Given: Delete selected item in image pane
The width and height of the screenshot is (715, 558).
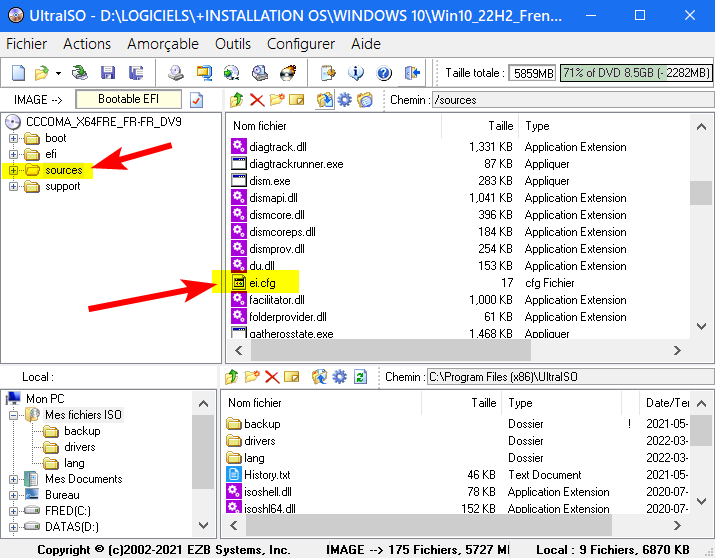Looking at the screenshot, I should point(257,100).
